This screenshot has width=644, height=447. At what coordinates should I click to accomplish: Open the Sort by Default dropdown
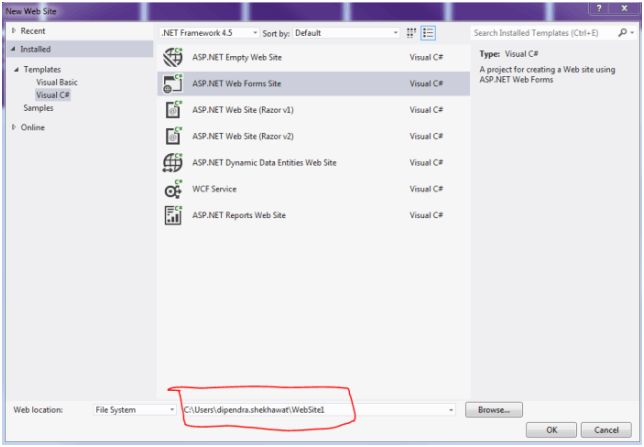tap(346, 33)
